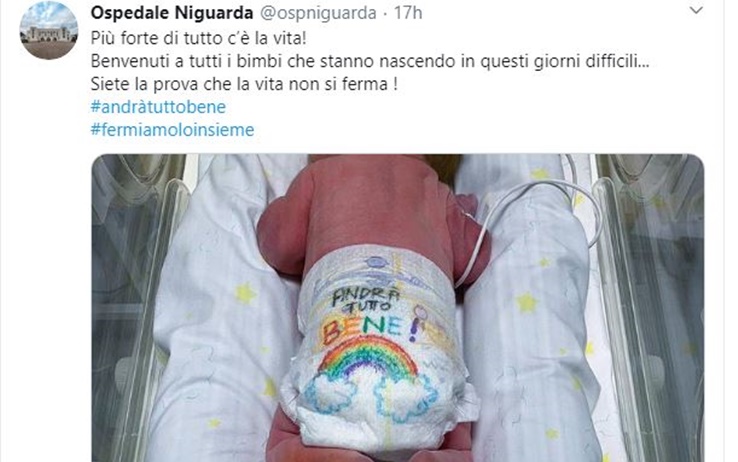Open the @ospniguarda handle link
The height and width of the screenshot is (462, 738).
coord(318,13)
